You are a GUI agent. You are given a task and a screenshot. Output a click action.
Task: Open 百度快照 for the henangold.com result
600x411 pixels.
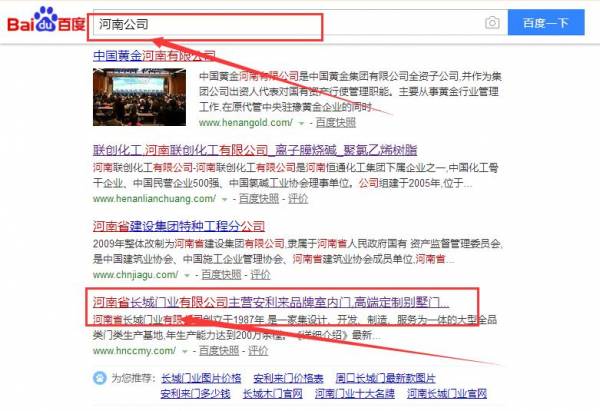[335, 123]
